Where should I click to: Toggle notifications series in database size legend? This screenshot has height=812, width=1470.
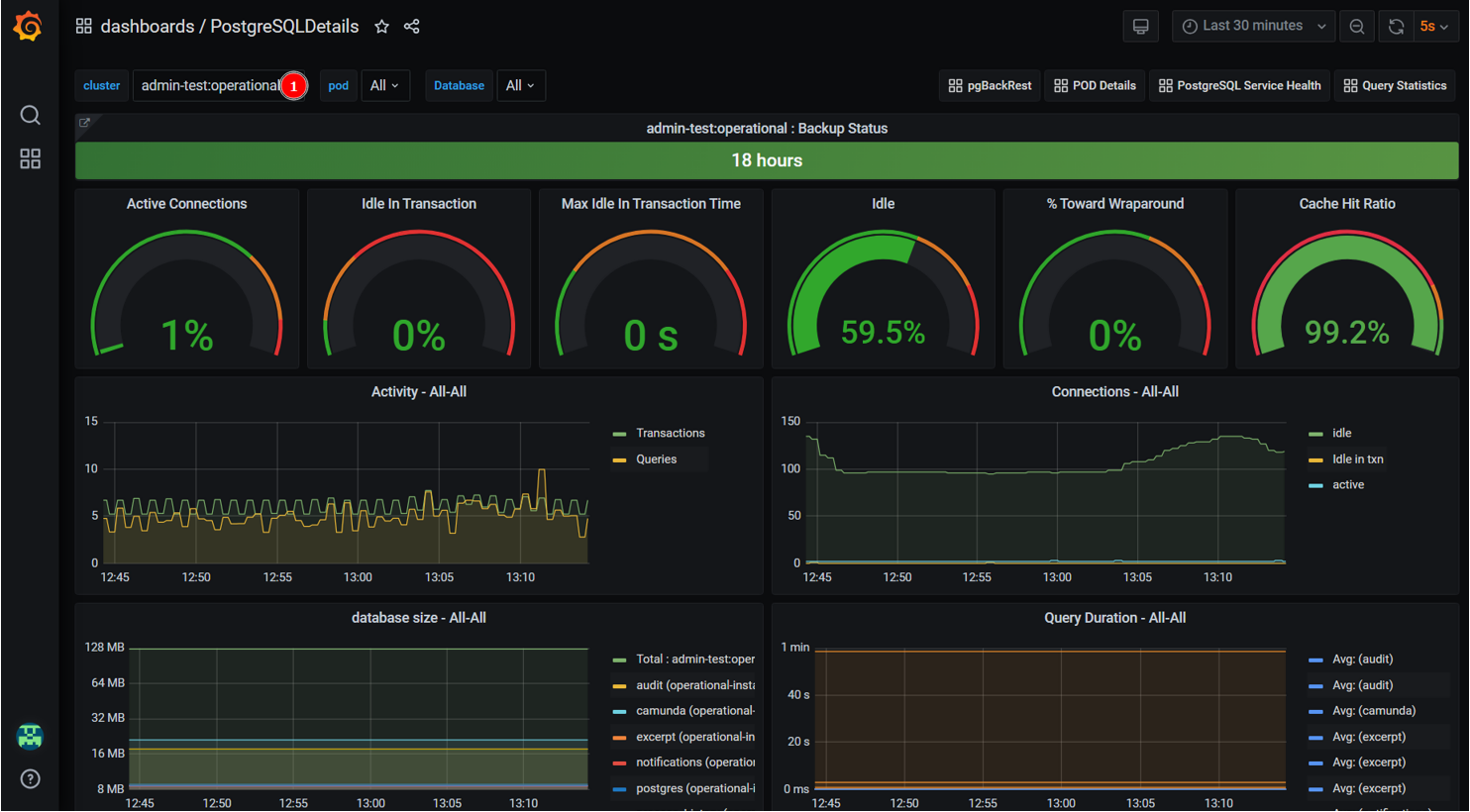click(695, 761)
